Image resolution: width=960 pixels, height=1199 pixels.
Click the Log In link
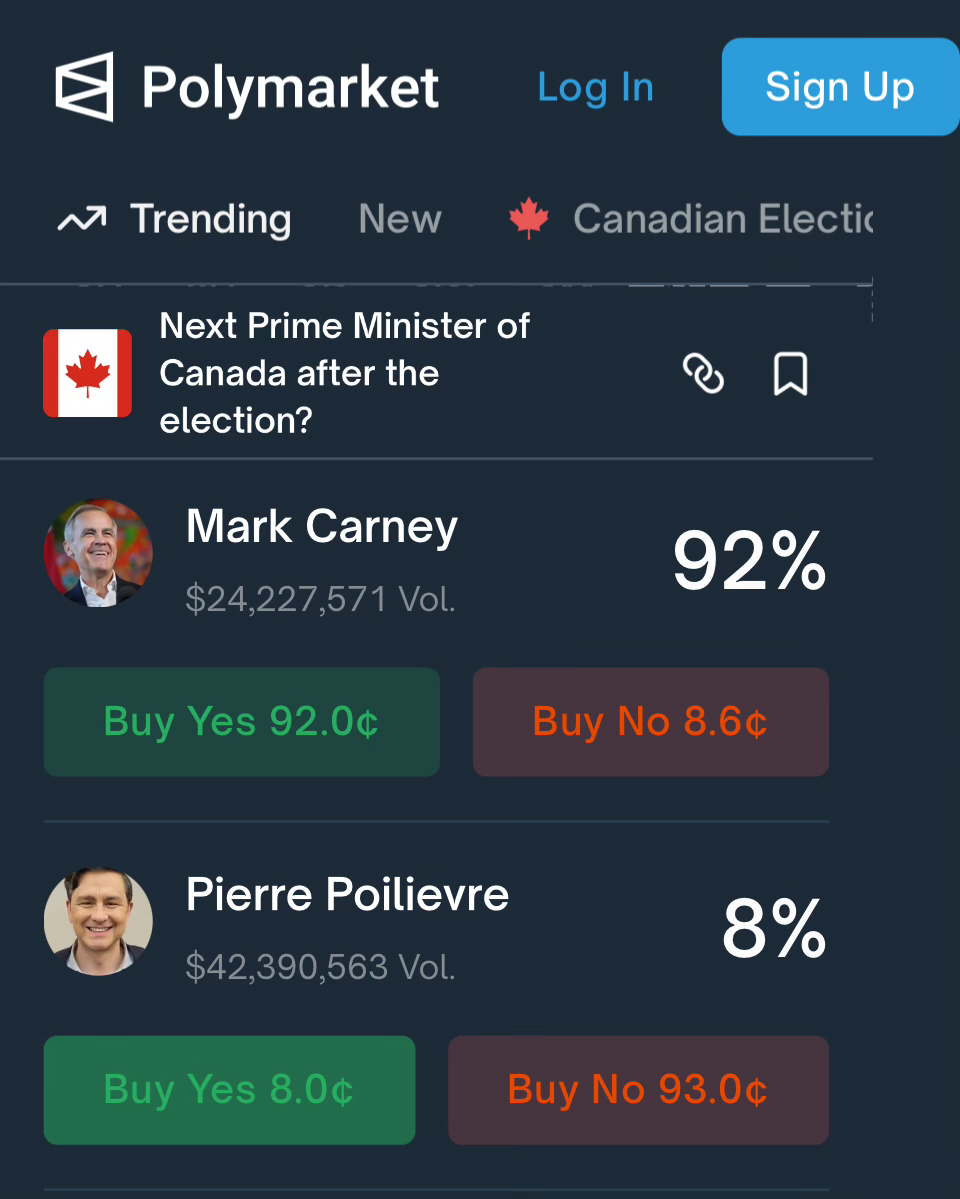pos(595,88)
